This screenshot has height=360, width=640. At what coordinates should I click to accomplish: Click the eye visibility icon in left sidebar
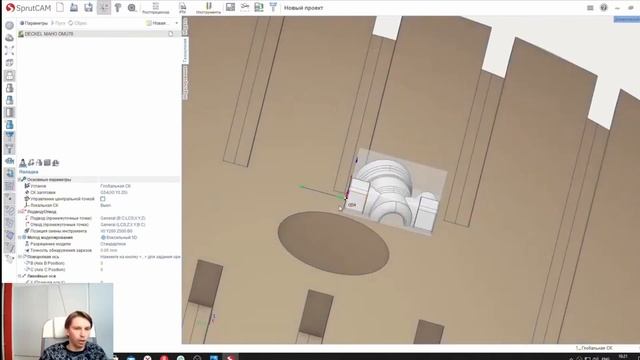[x=9, y=161]
